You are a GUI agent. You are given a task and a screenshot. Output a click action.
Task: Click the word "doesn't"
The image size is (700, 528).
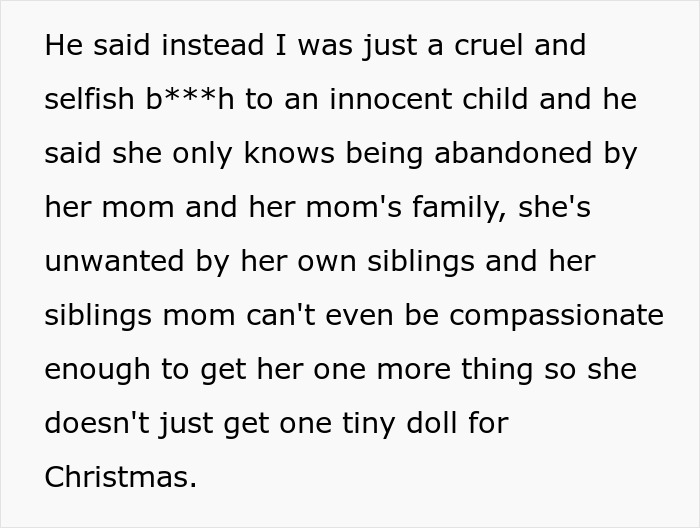pos(100,423)
